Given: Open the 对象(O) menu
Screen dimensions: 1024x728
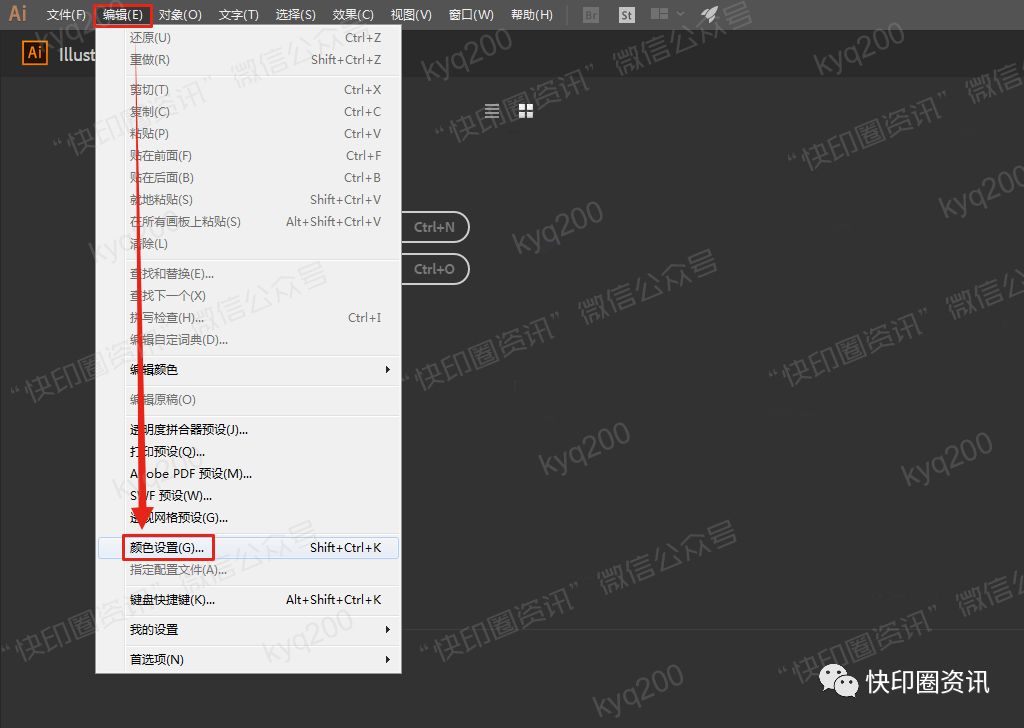Looking at the screenshot, I should 180,14.
